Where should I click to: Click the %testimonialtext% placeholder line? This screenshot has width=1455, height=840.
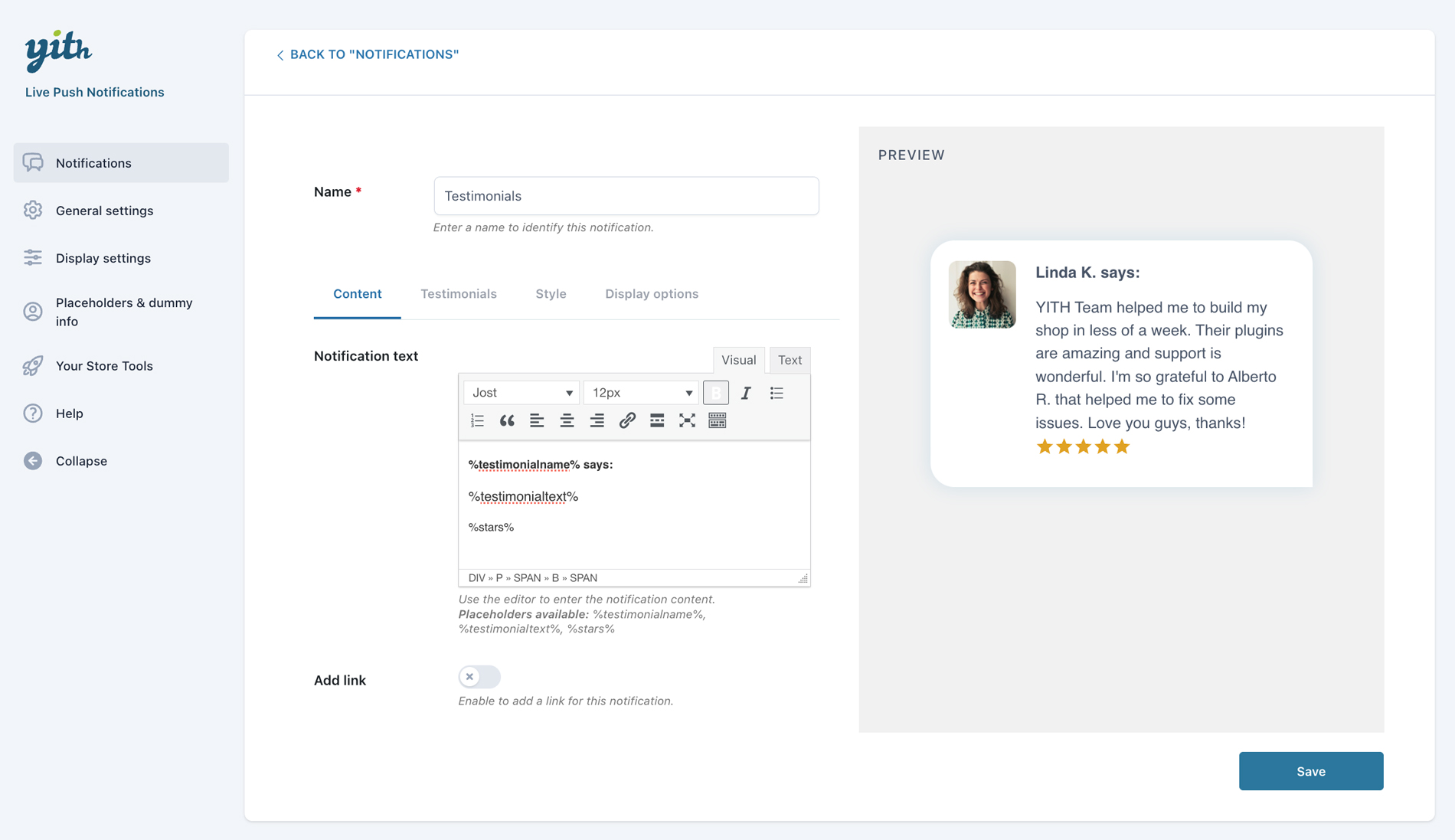pyautogui.click(x=523, y=497)
